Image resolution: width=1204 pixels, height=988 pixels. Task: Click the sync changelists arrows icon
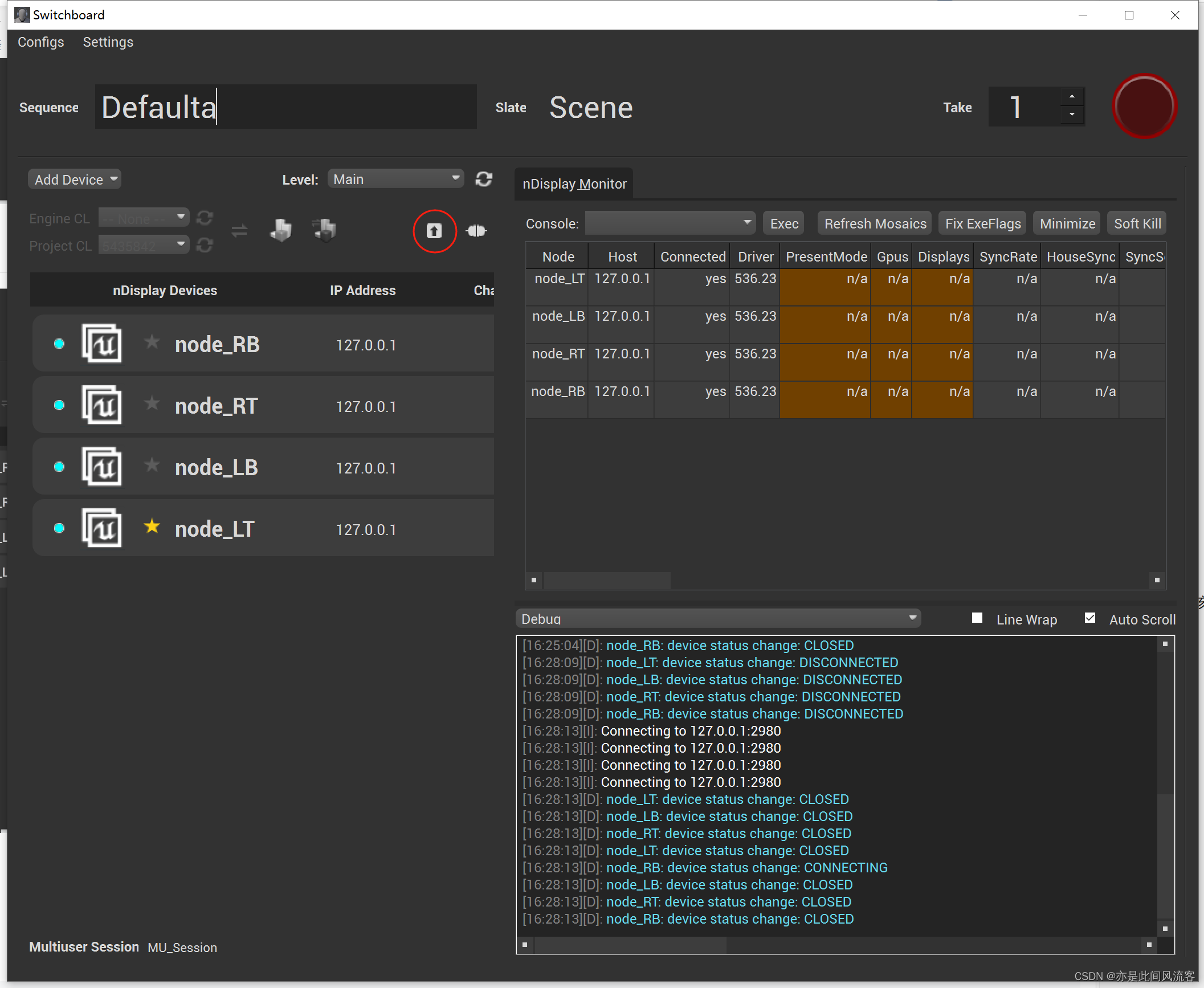239,230
